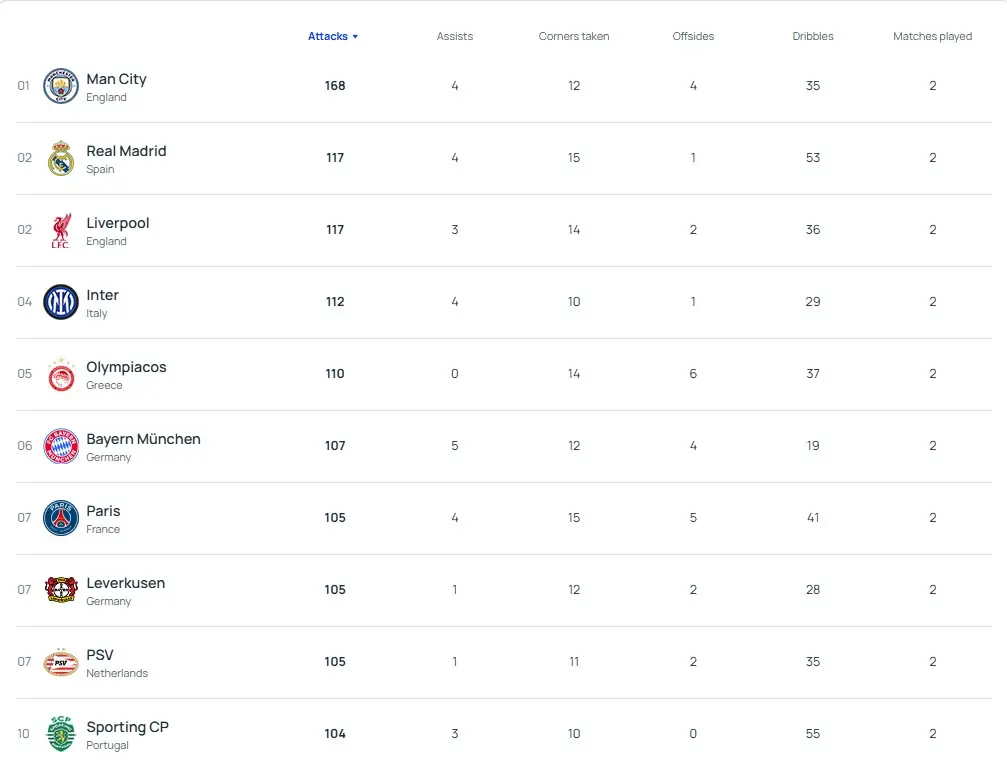Click the PSV club crest

coord(61,662)
